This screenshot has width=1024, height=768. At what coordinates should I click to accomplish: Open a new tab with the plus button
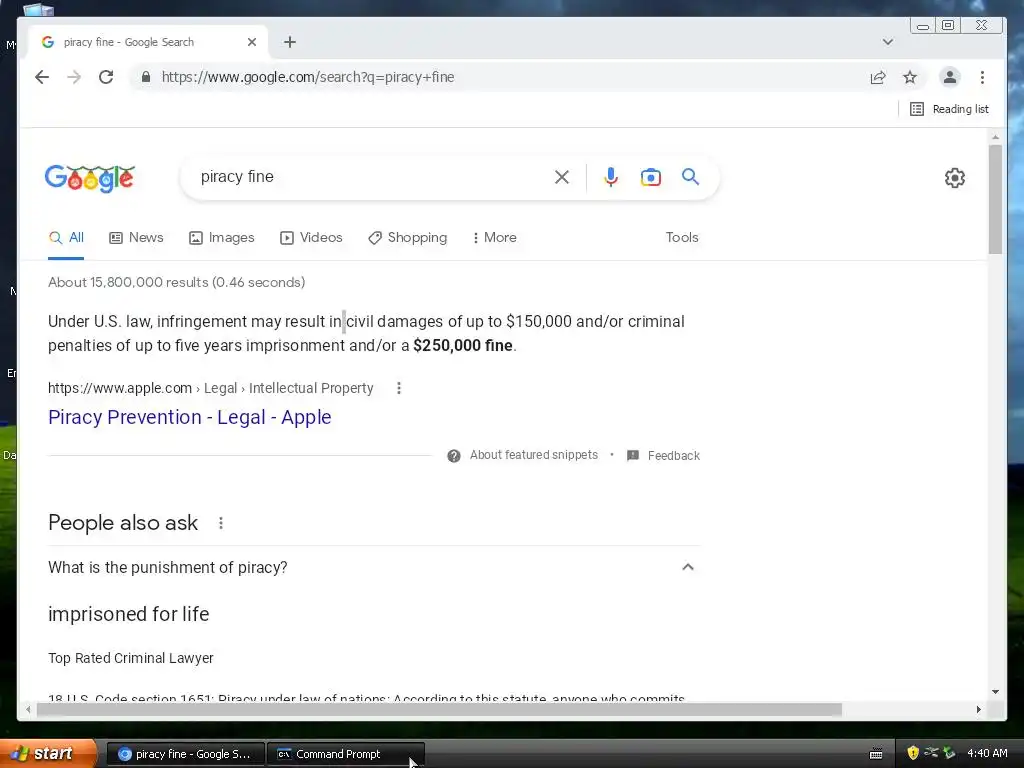[x=290, y=42]
